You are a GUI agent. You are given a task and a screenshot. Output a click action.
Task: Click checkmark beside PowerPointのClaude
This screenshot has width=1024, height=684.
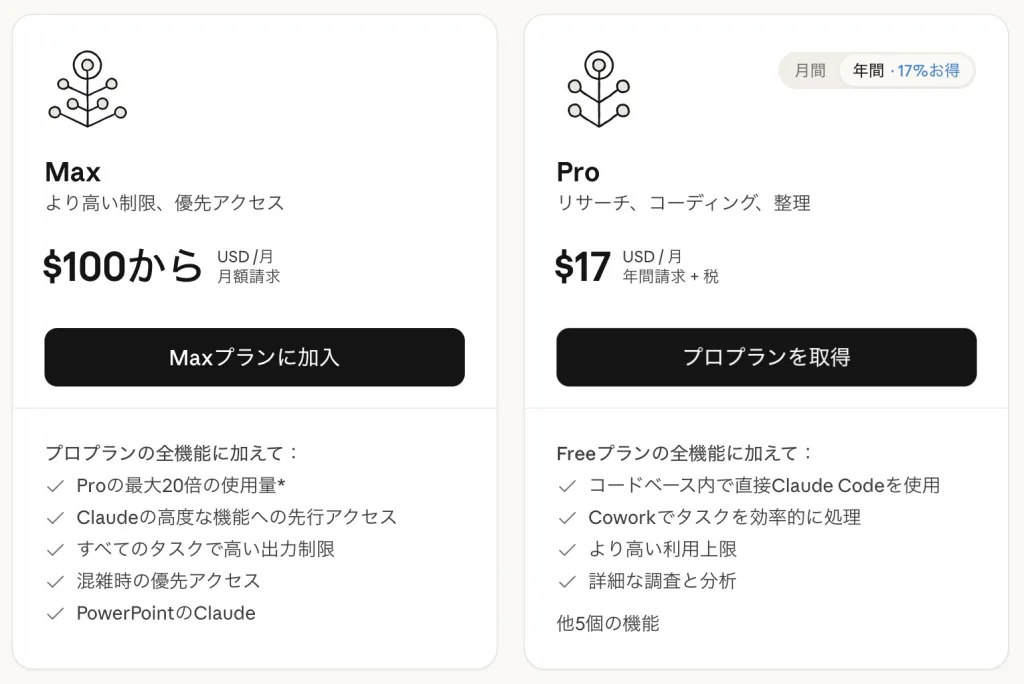point(56,613)
